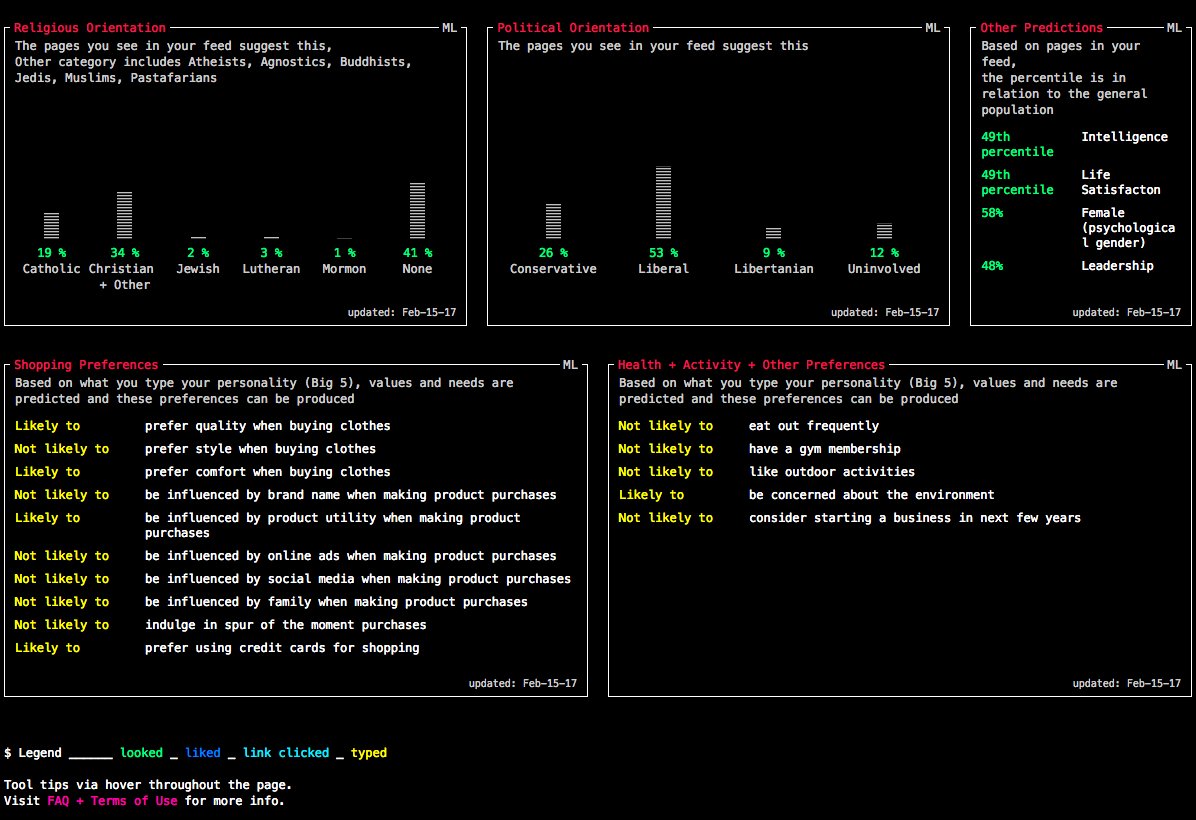Select 'have a gym membership' preference row

click(824, 449)
